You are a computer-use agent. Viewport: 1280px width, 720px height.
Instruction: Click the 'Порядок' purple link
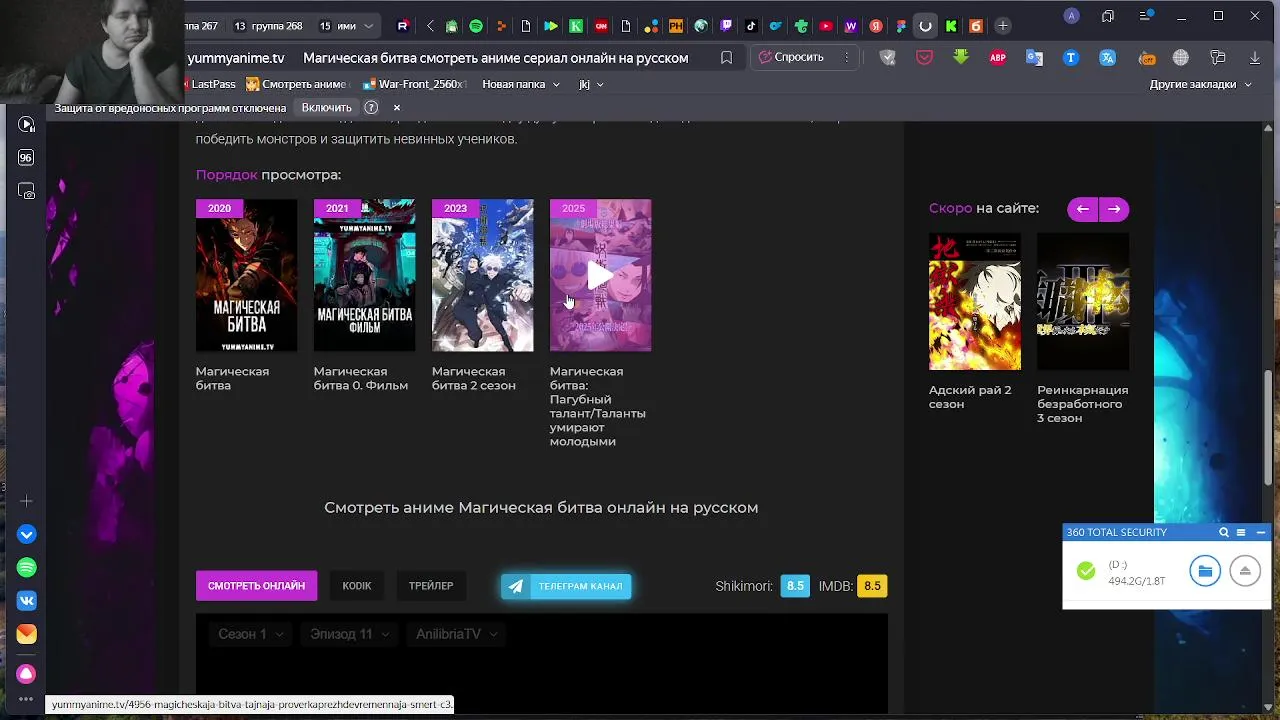click(x=227, y=175)
